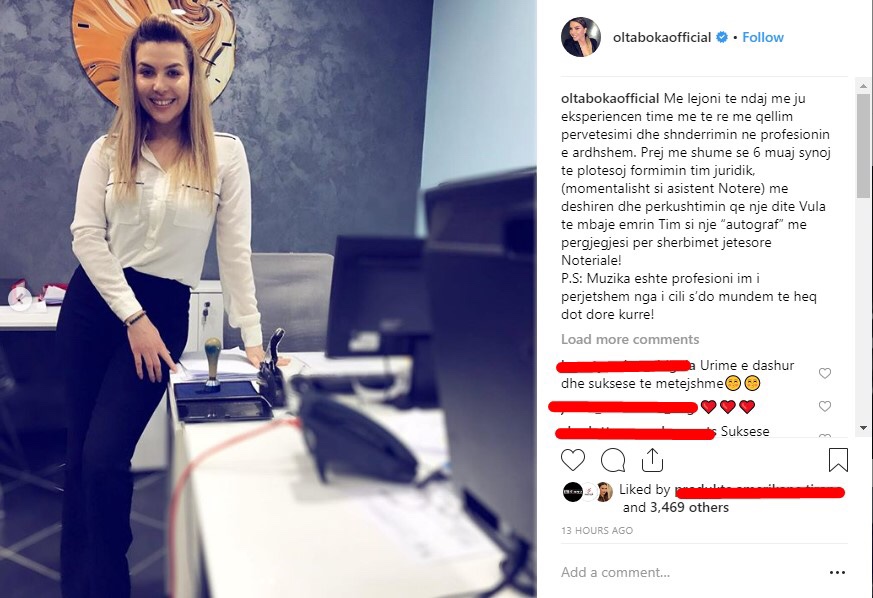Open the caption's oltabokaofficial username link
873x598 pixels.
(x=610, y=99)
